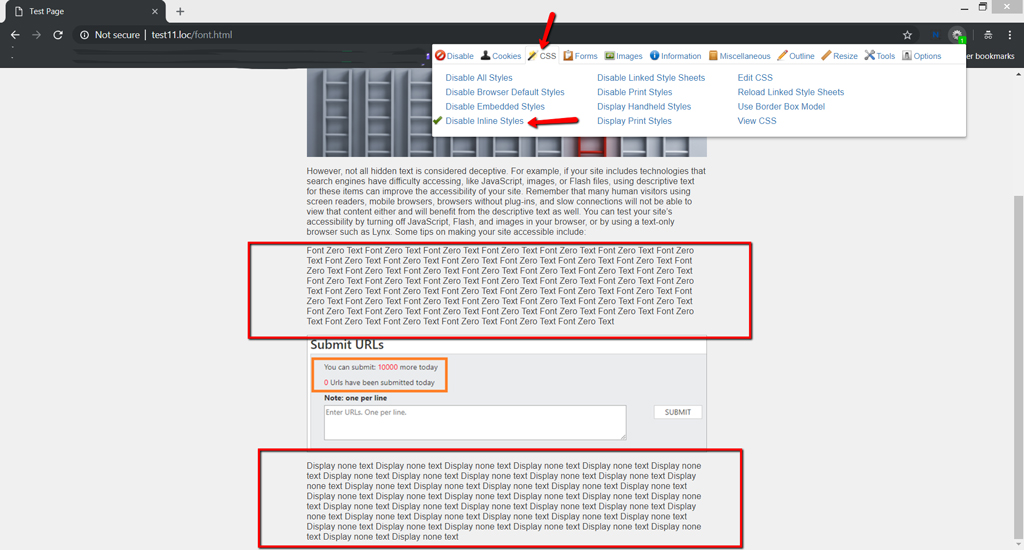Bookmark this page with the star icon
The image size is (1024, 550).
[907, 35]
